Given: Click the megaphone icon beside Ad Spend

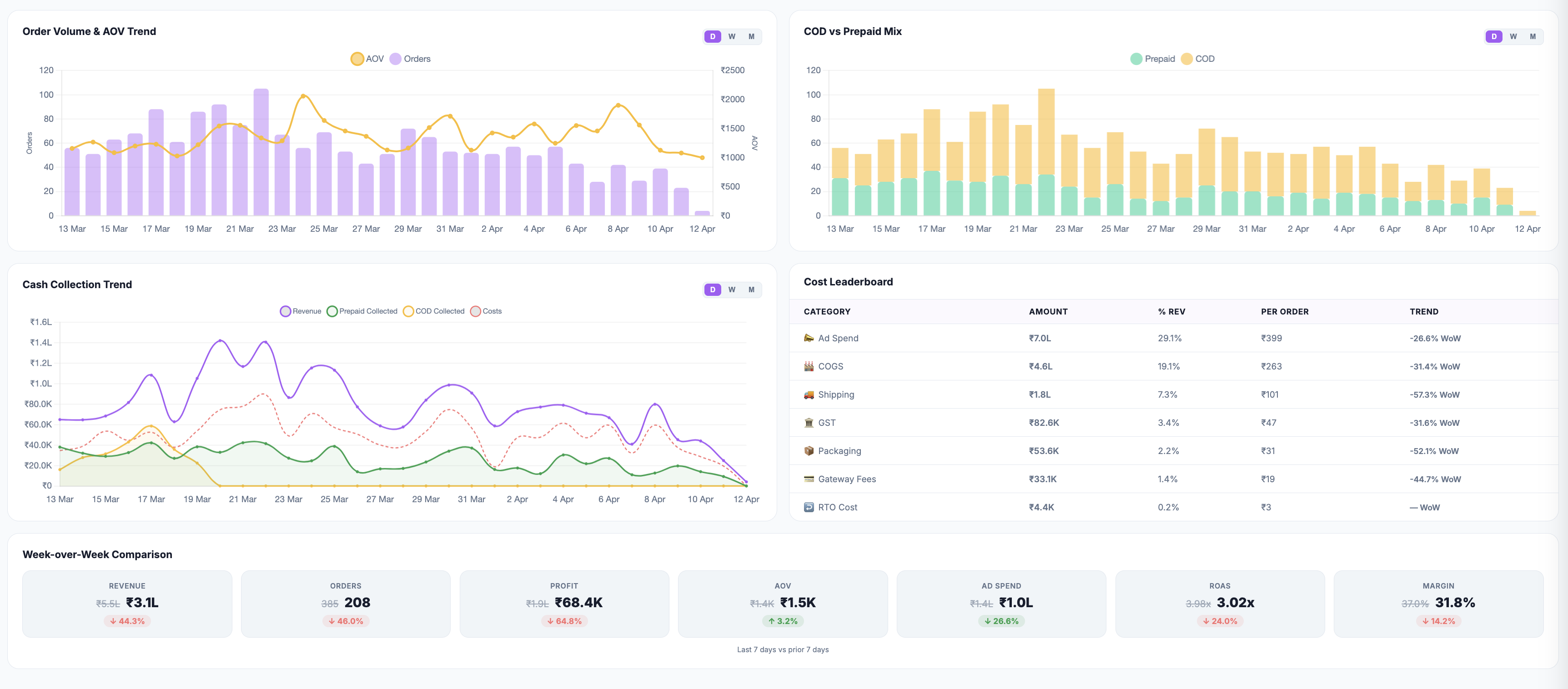Looking at the screenshot, I should (x=809, y=338).
